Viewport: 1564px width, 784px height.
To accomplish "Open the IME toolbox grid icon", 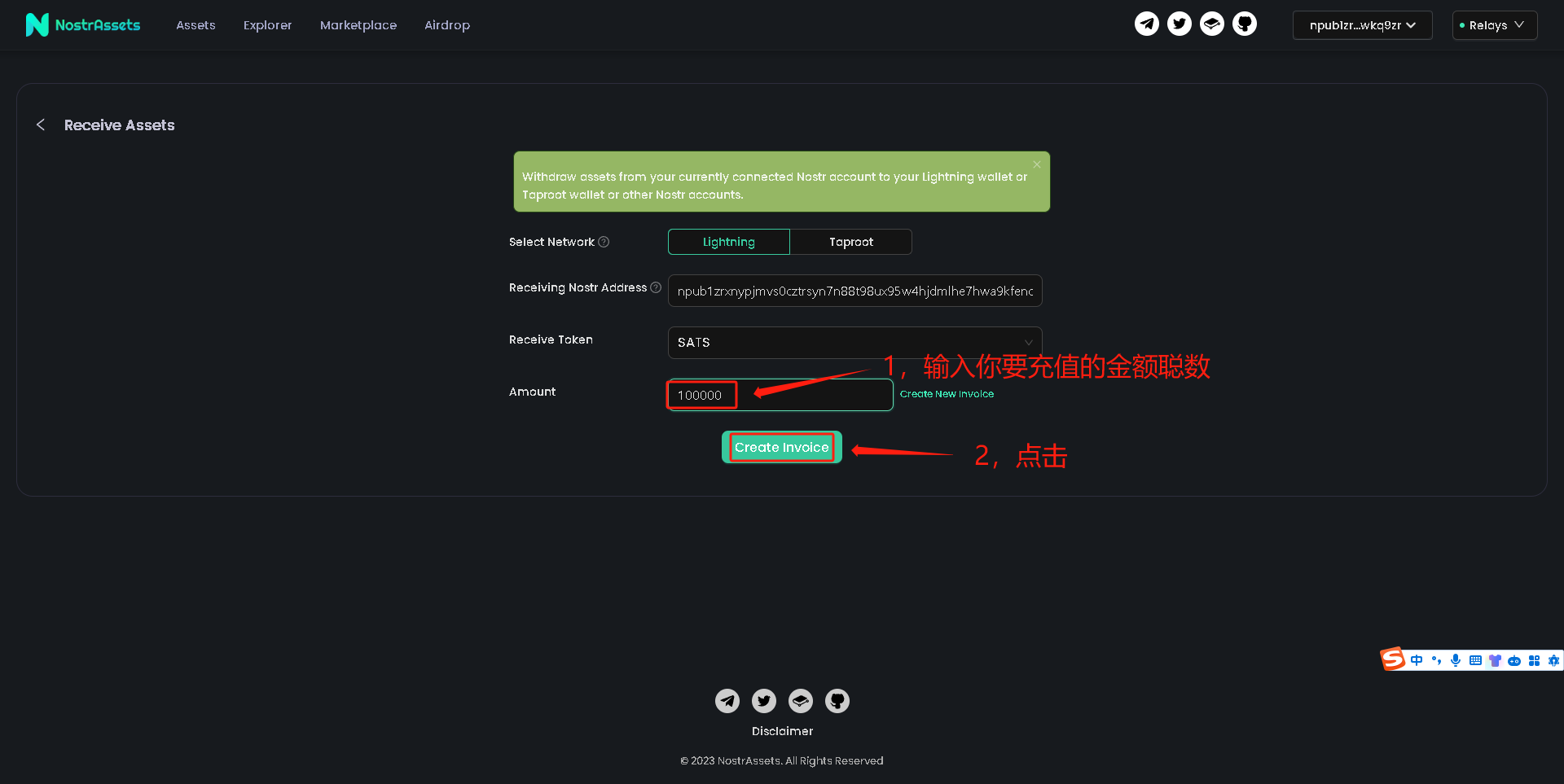I will [x=1534, y=660].
